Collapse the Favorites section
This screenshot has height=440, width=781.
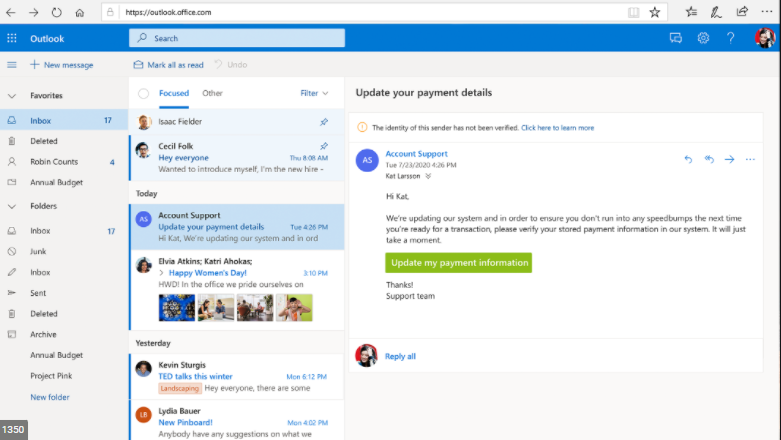pyautogui.click(x=12, y=96)
